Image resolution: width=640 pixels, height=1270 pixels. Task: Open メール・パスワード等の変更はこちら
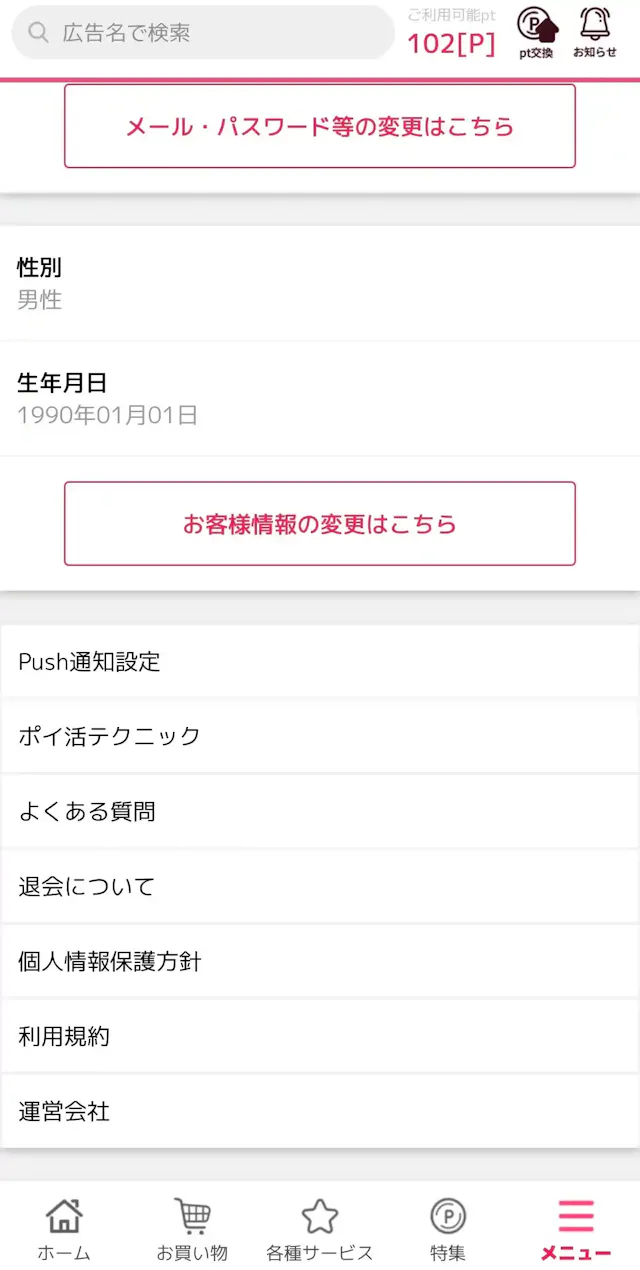pyautogui.click(x=320, y=126)
